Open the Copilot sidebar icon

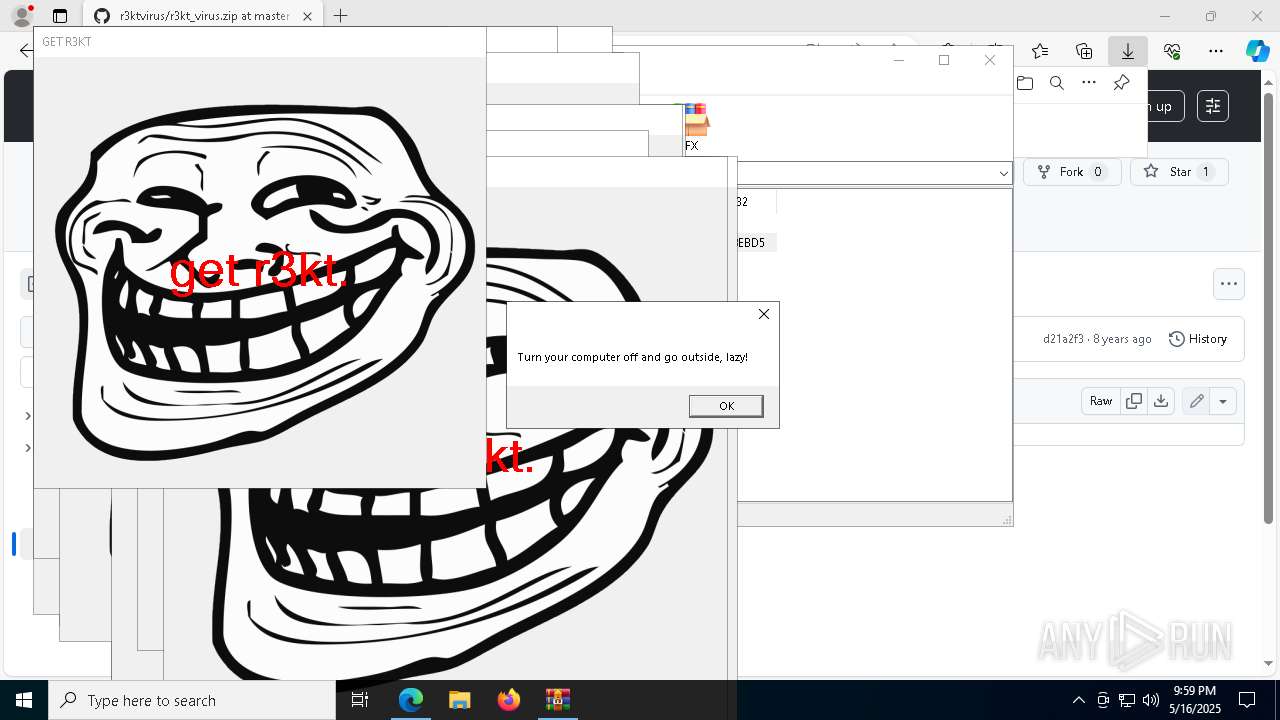[1257, 51]
